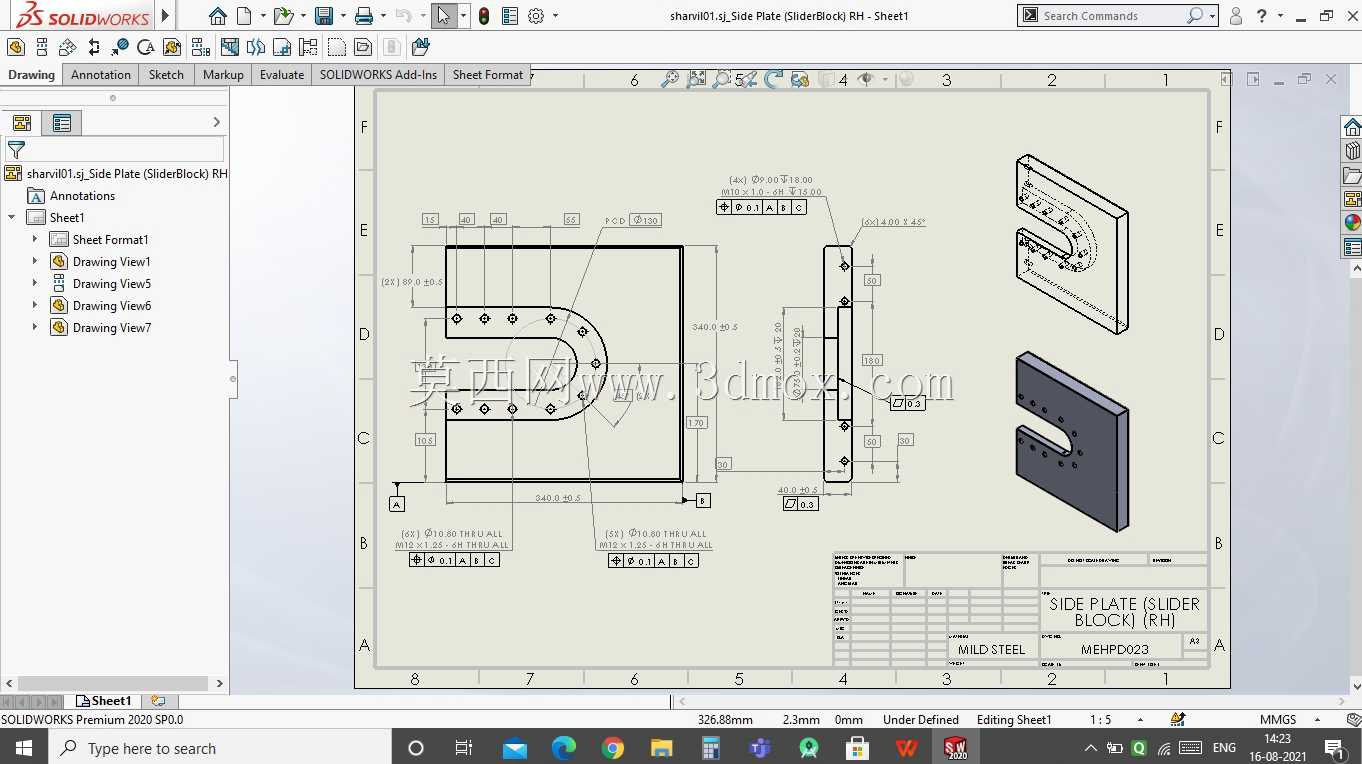
Task: Click the Rotate View icon
Action: (x=773, y=79)
